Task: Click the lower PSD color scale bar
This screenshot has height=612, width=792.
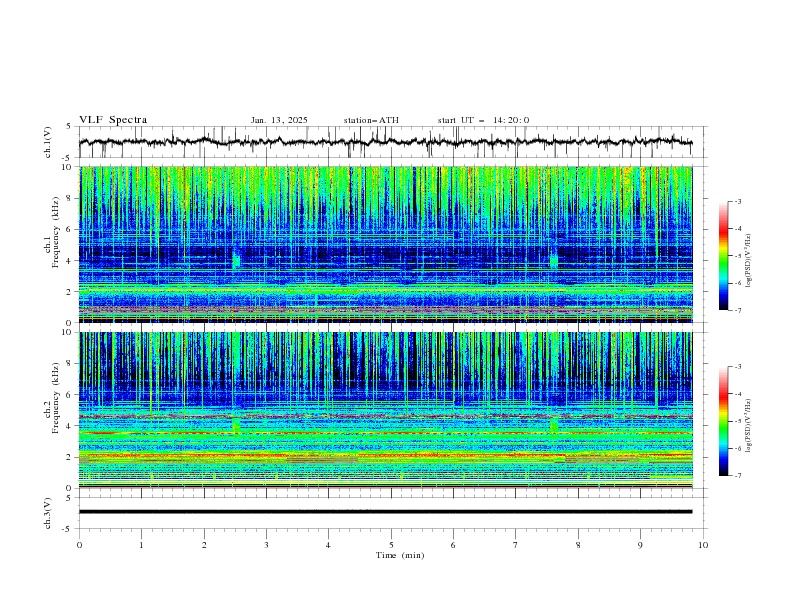Action: pyautogui.click(x=724, y=421)
